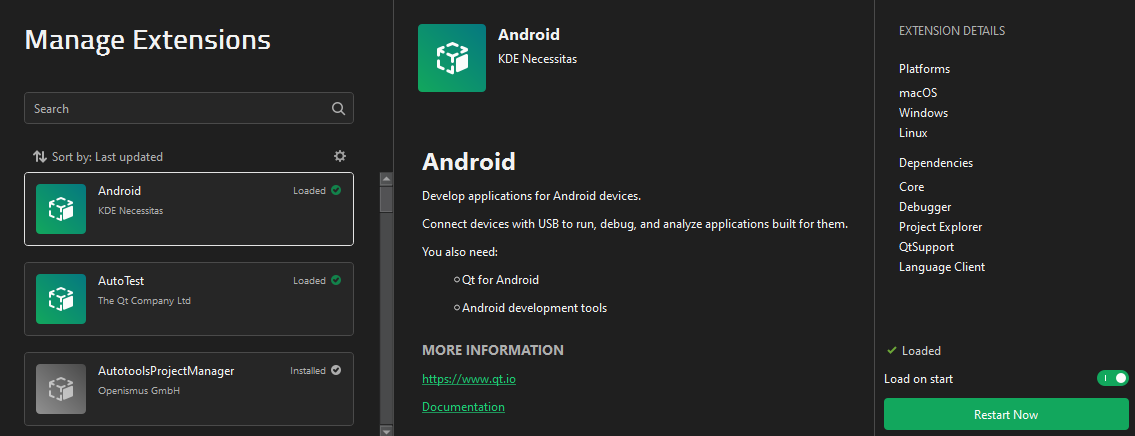
Task: Click the EXTENSION DETAILS heading
Action: coord(952,31)
